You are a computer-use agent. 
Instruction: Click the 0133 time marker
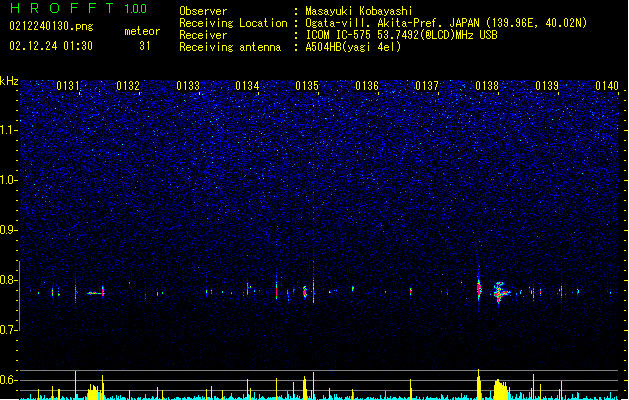[x=188, y=86]
